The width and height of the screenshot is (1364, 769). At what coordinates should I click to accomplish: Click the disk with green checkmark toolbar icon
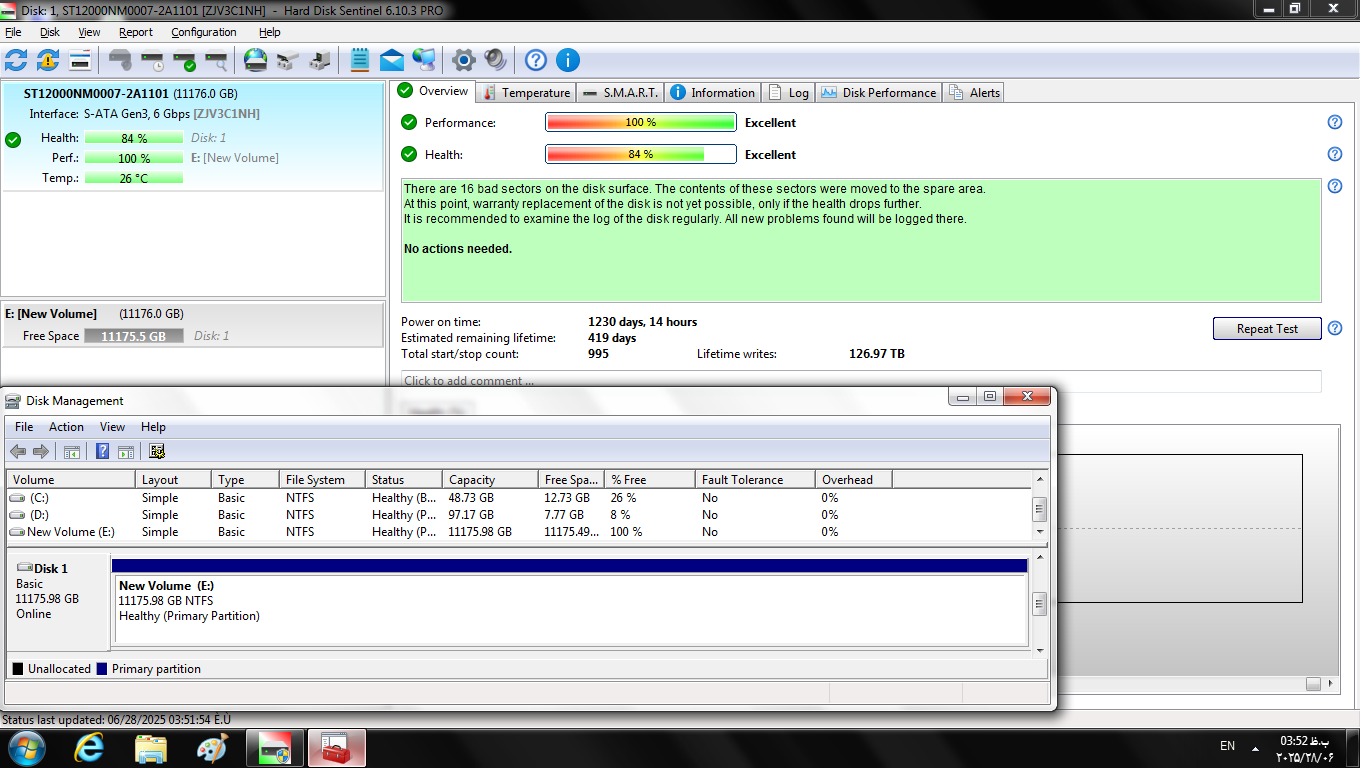[184, 60]
